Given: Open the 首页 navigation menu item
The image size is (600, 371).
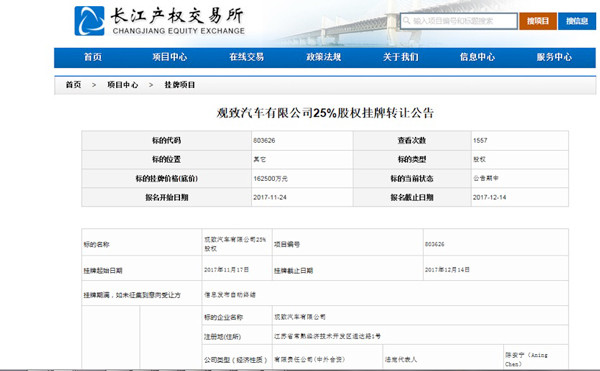Looking at the screenshot, I should pyautogui.click(x=93, y=57).
